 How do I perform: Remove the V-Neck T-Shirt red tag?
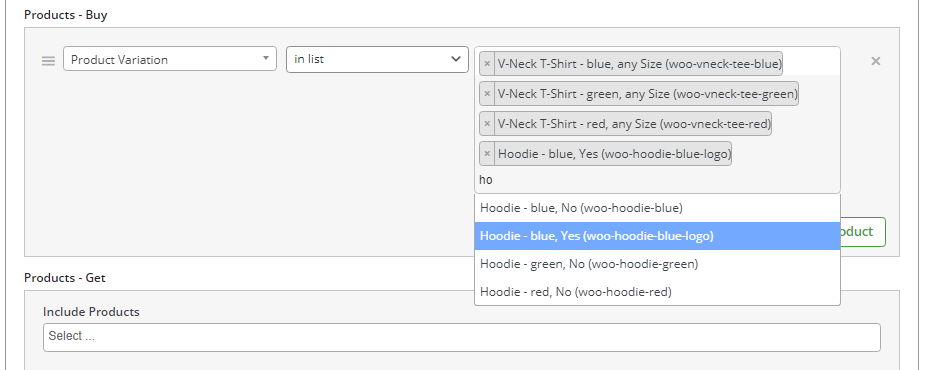point(487,124)
